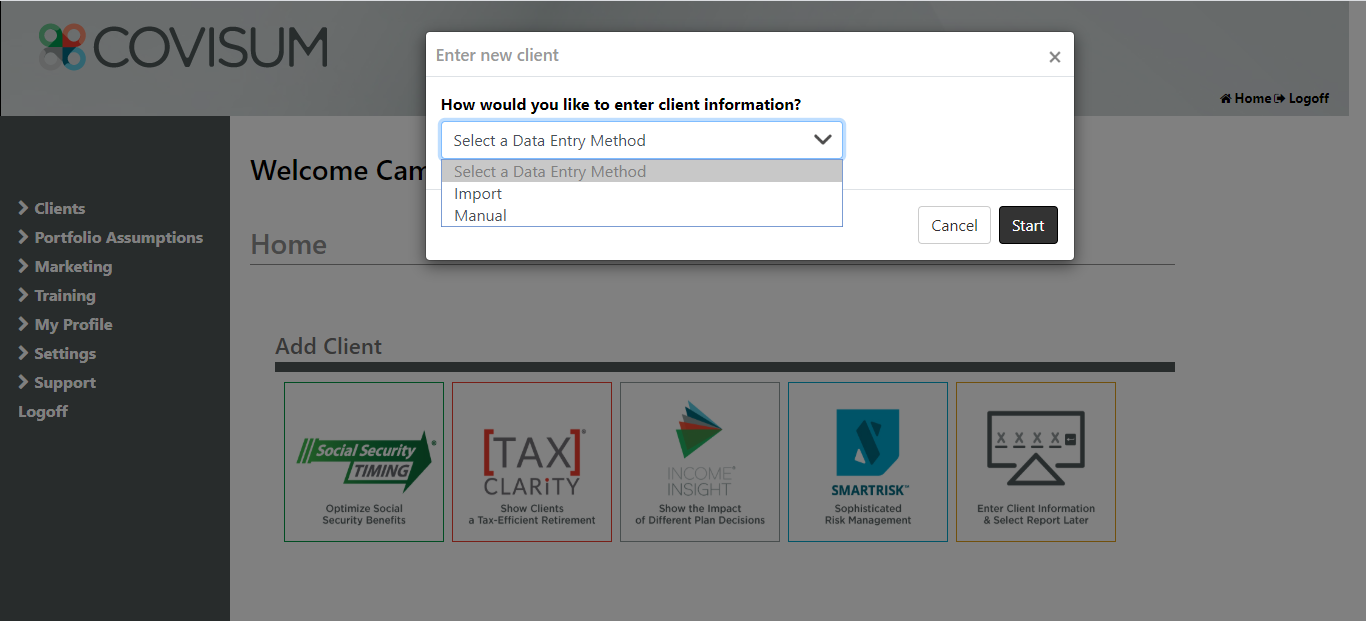Expand the Settings sidebar menu
Image resolution: width=1366 pixels, height=621 pixels.
tap(57, 353)
